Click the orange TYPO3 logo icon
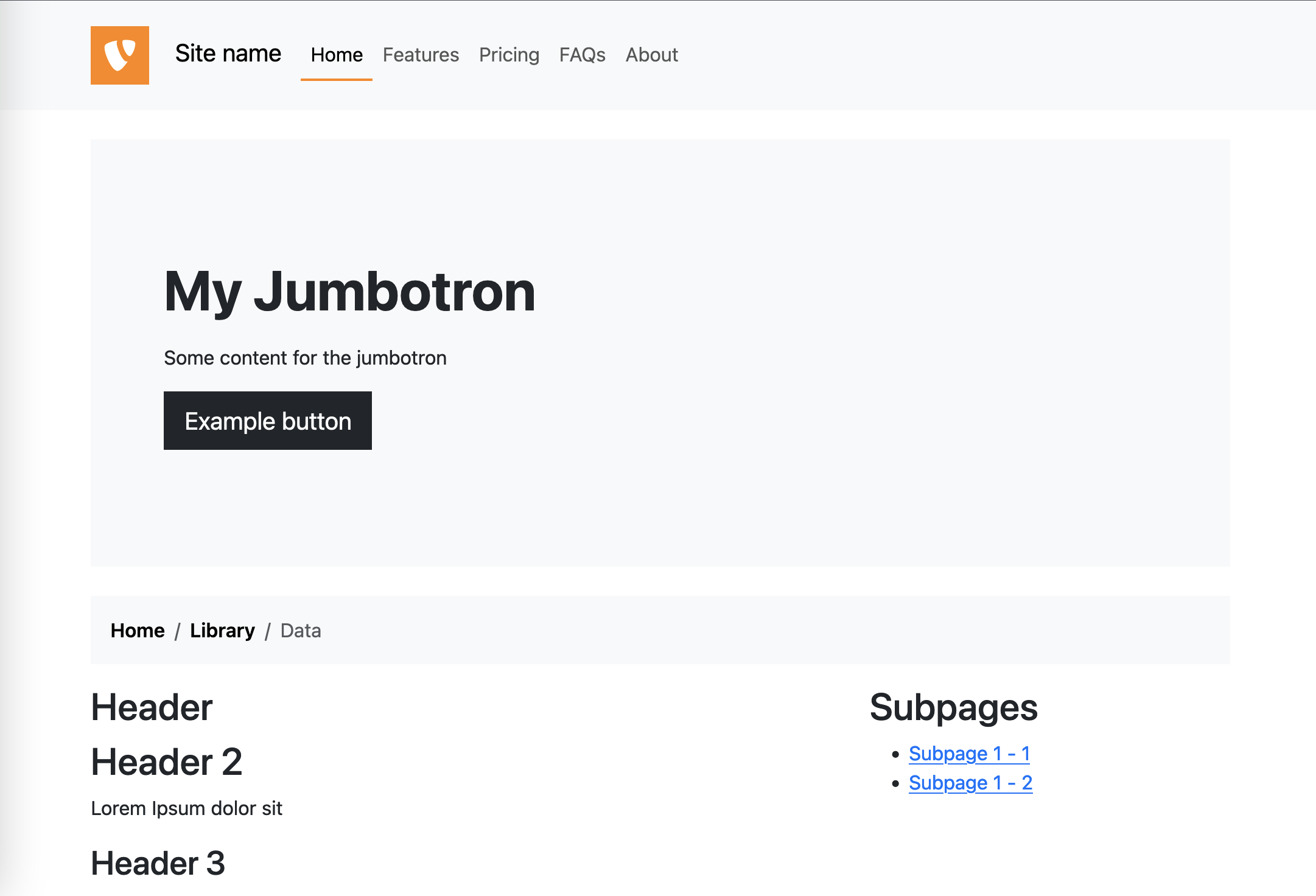This screenshot has height=896, width=1316. [120, 55]
